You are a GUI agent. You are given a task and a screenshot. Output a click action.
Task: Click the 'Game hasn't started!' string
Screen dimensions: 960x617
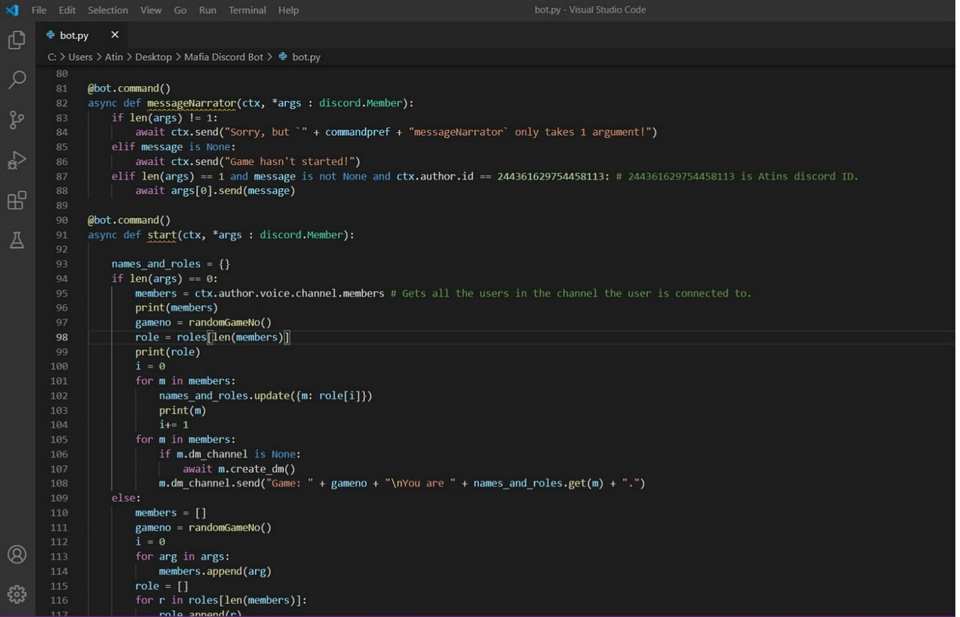pyautogui.click(x=290, y=162)
